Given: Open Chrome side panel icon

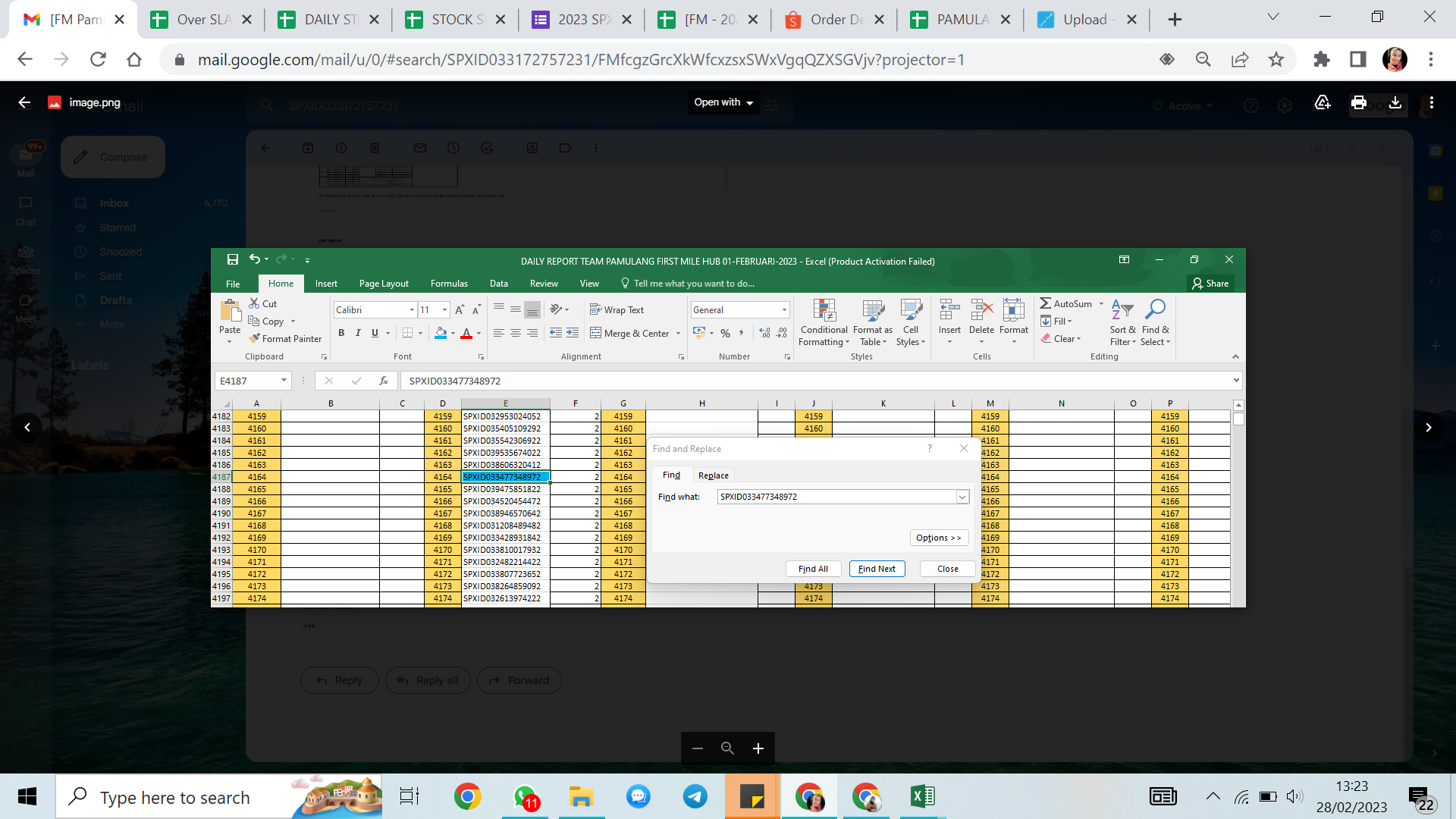Looking at the screenshot, I should tap(1358, 59).
